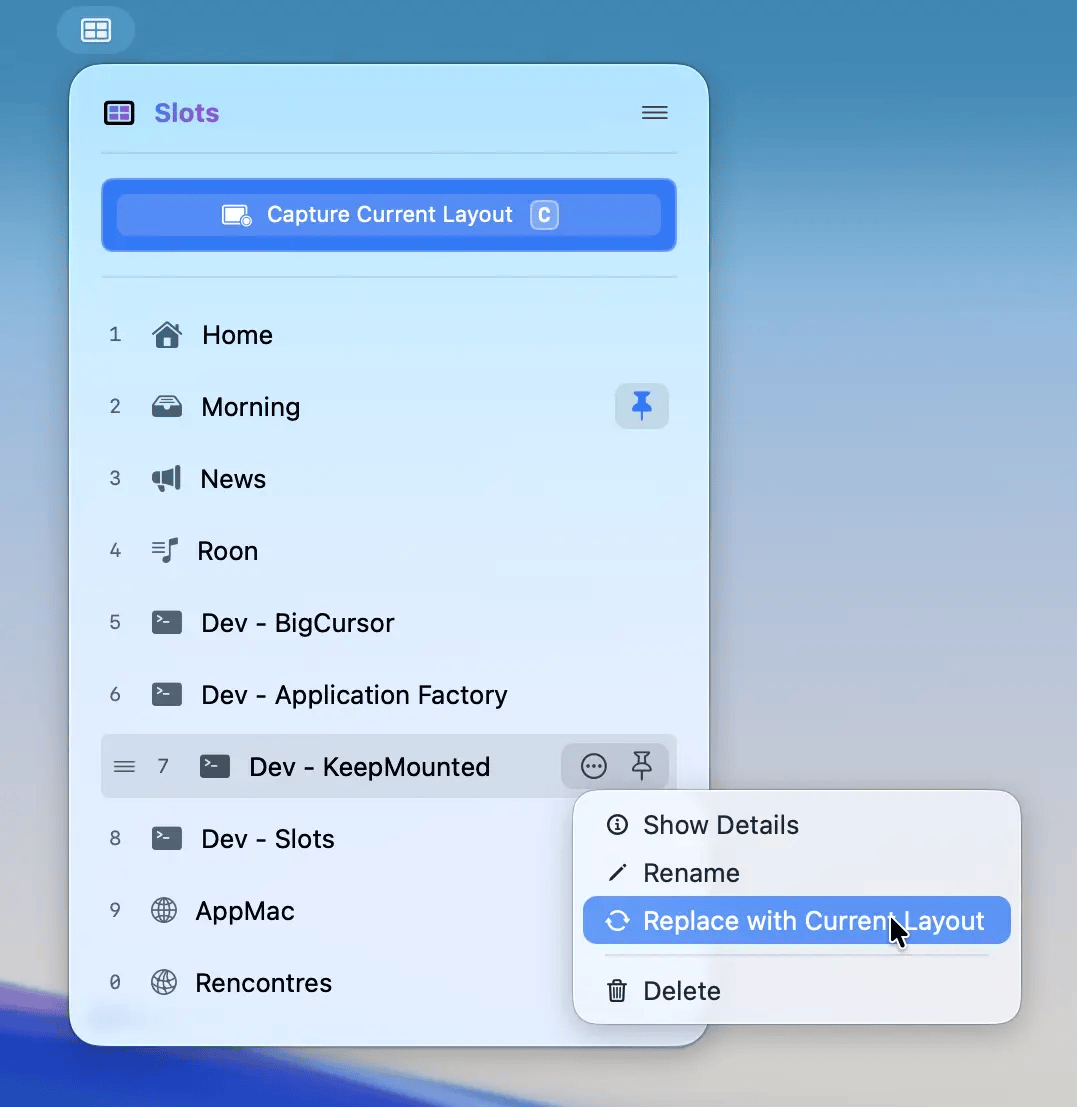Click the Dev - Slots terminal icon
This screenshot has height=1107, width=1077.
[167, 839]
